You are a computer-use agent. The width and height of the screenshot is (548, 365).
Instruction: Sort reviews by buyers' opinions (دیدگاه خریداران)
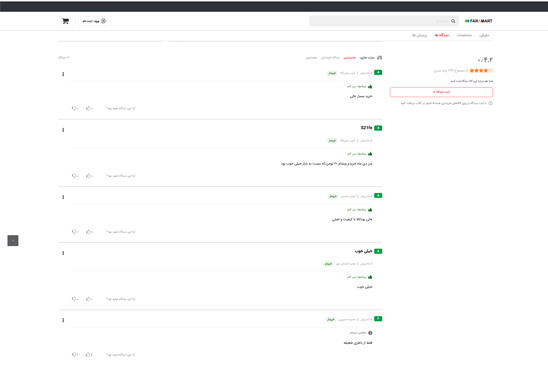[330, 57]
